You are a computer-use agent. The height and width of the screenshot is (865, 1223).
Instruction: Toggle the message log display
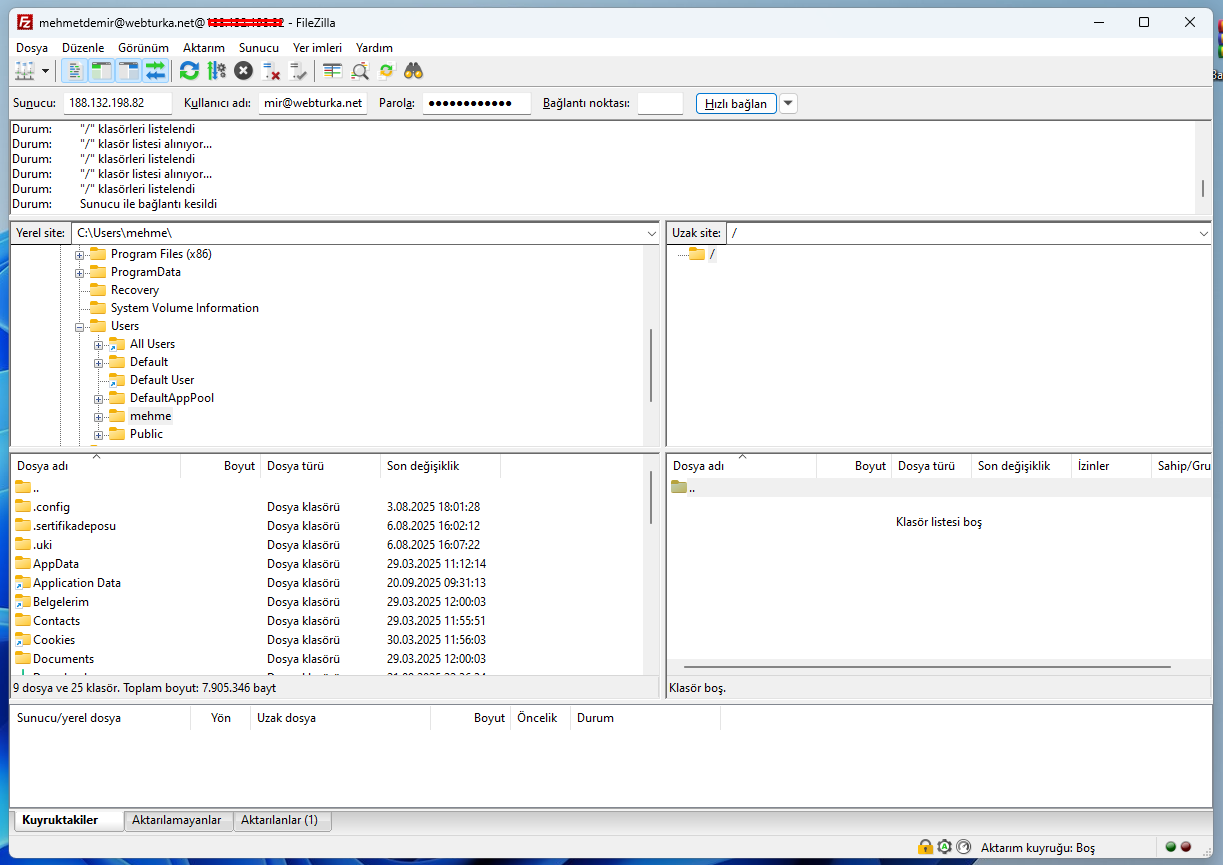coord(75,70)
